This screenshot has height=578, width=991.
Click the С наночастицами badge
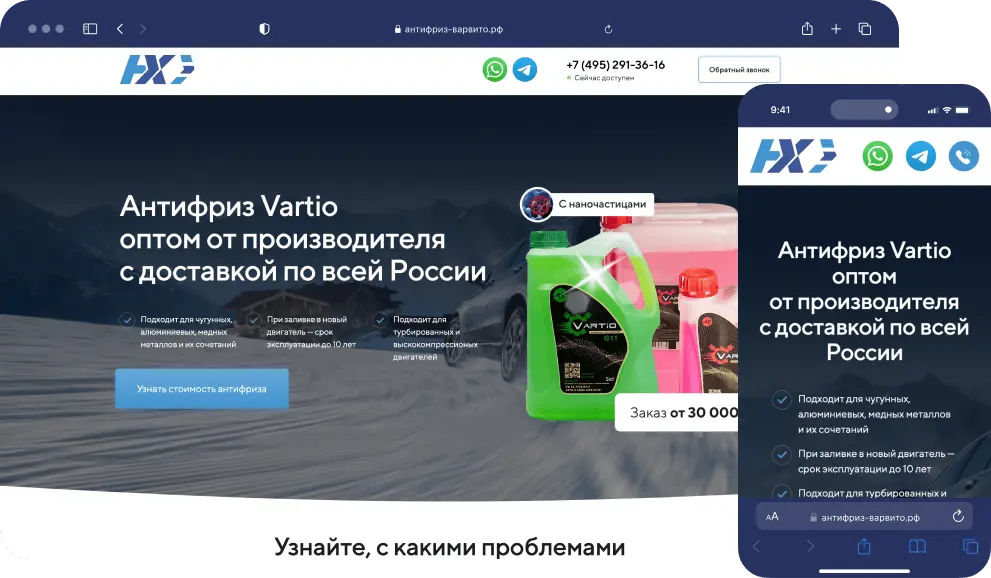point(587,204)
